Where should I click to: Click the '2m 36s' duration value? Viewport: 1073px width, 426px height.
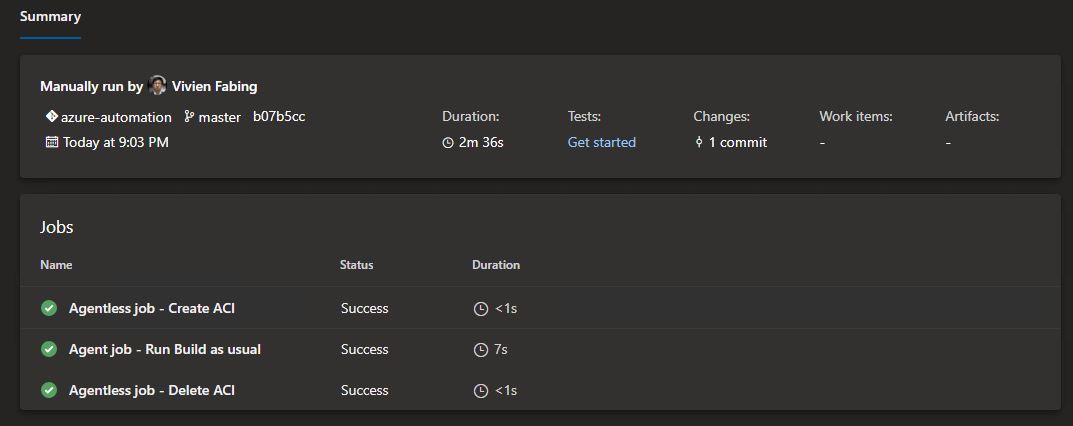(x=481, y=142)
